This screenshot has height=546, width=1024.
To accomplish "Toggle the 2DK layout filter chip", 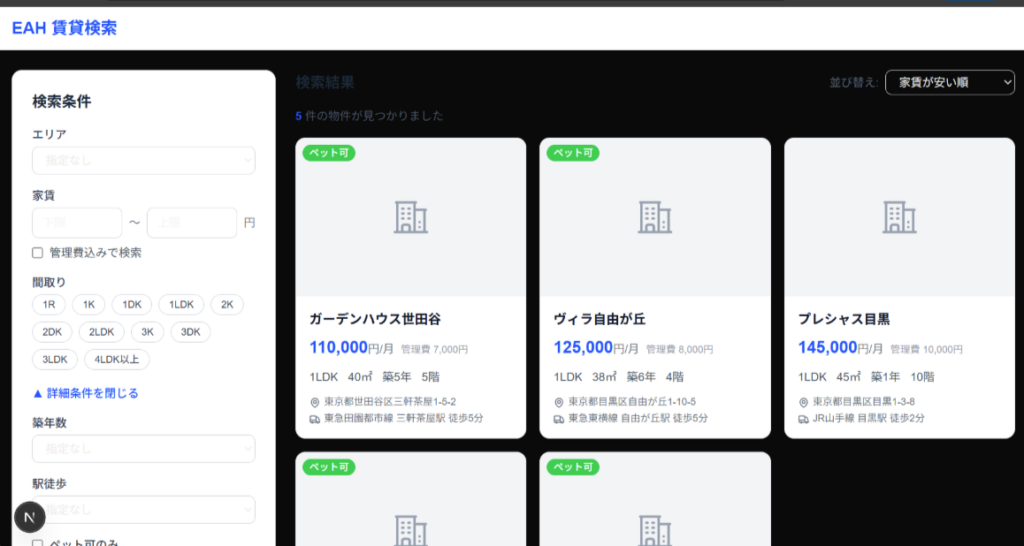I will pyautogui.click(x=51, y=332).
